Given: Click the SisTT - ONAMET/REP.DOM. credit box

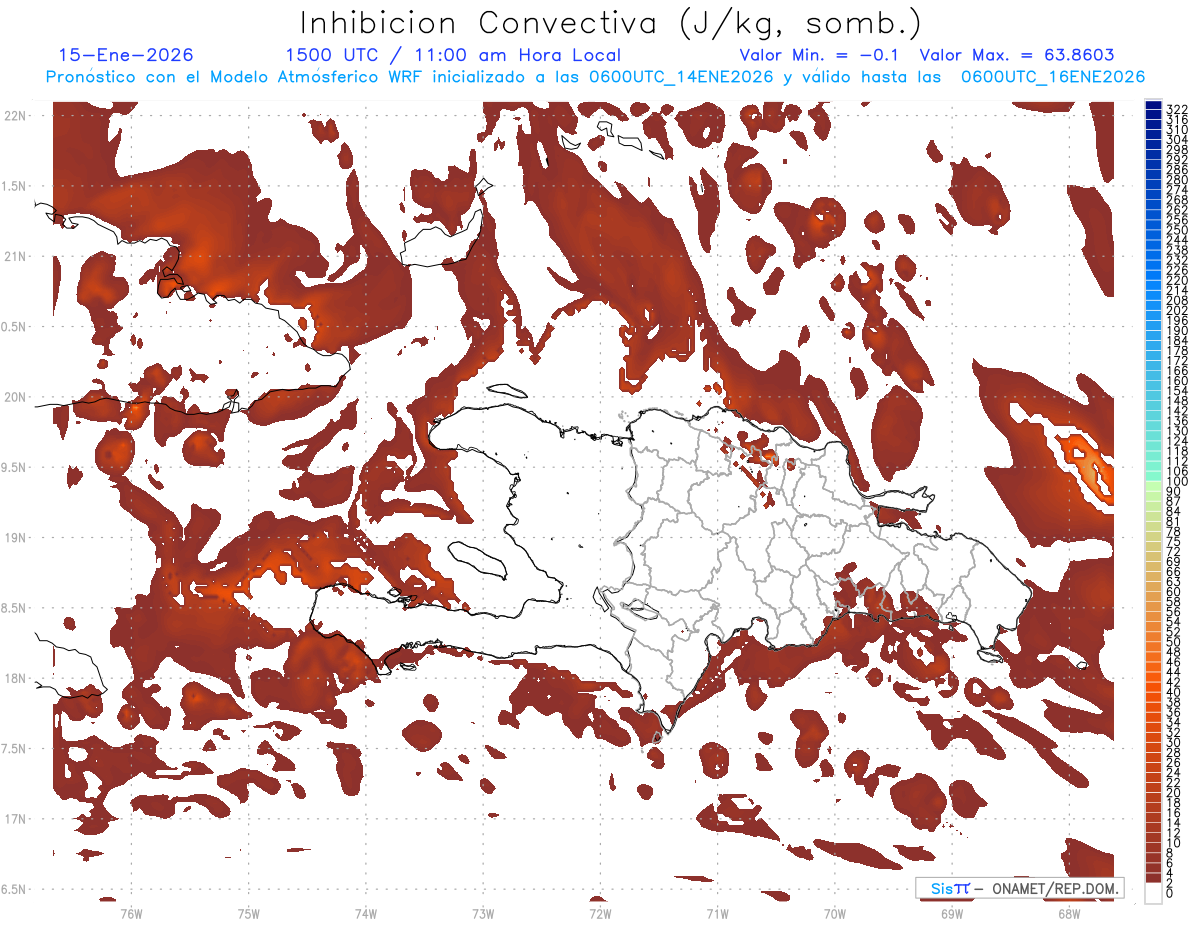Looking at the screenshot, I should click(x=1019, y=888).
